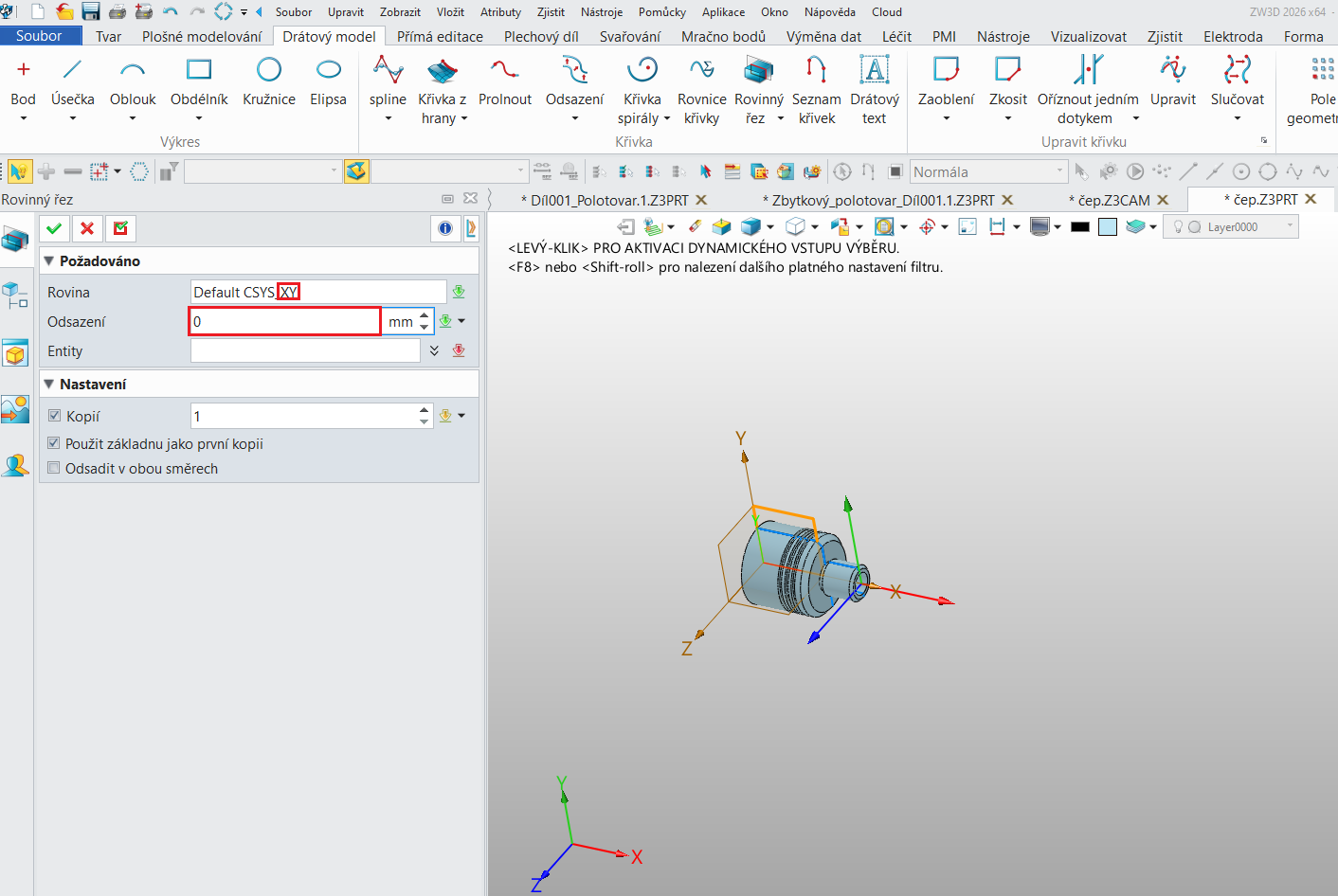Expand the Entity list chevron
Image resolution: width=1338 pixels, height=896 pixels.
pyautogui.click(x=434, y=350)
